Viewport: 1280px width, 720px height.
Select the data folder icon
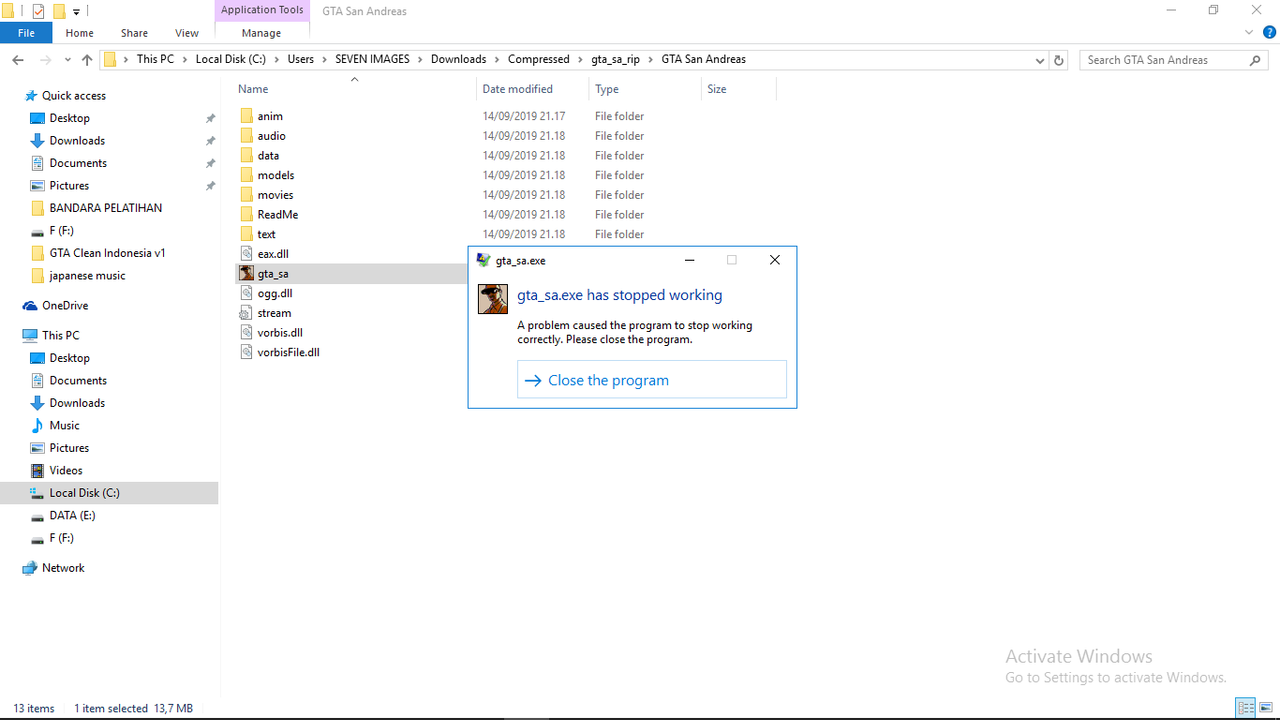click(x=247, y=155)
